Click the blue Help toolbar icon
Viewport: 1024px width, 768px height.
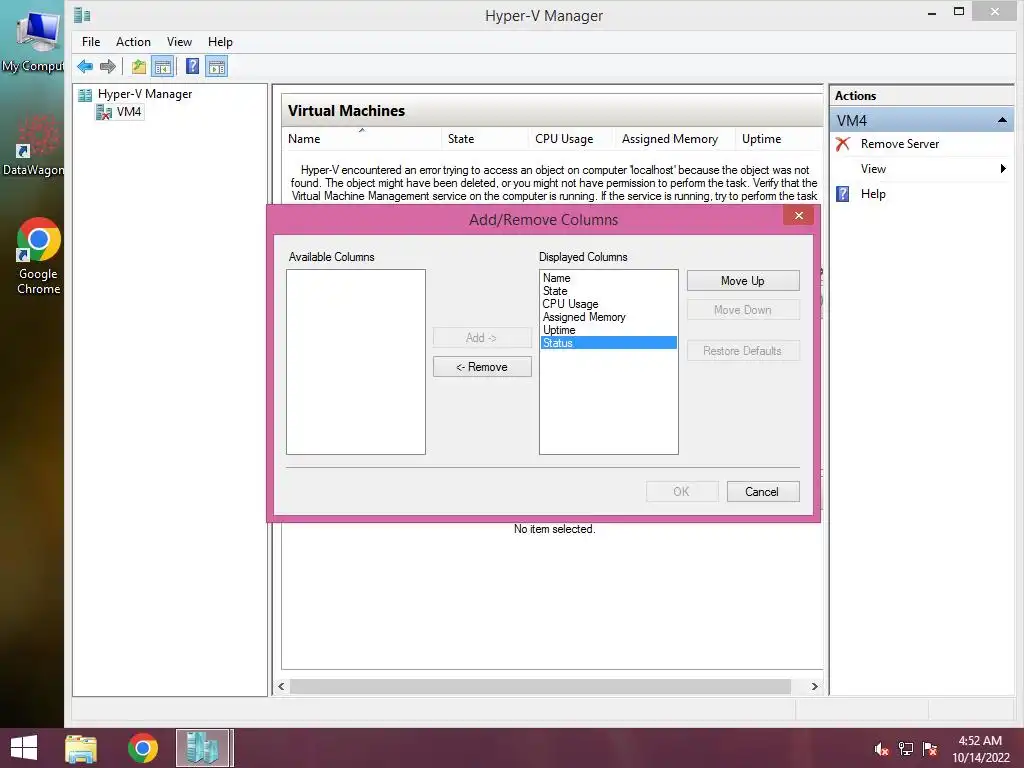(193, 67)
